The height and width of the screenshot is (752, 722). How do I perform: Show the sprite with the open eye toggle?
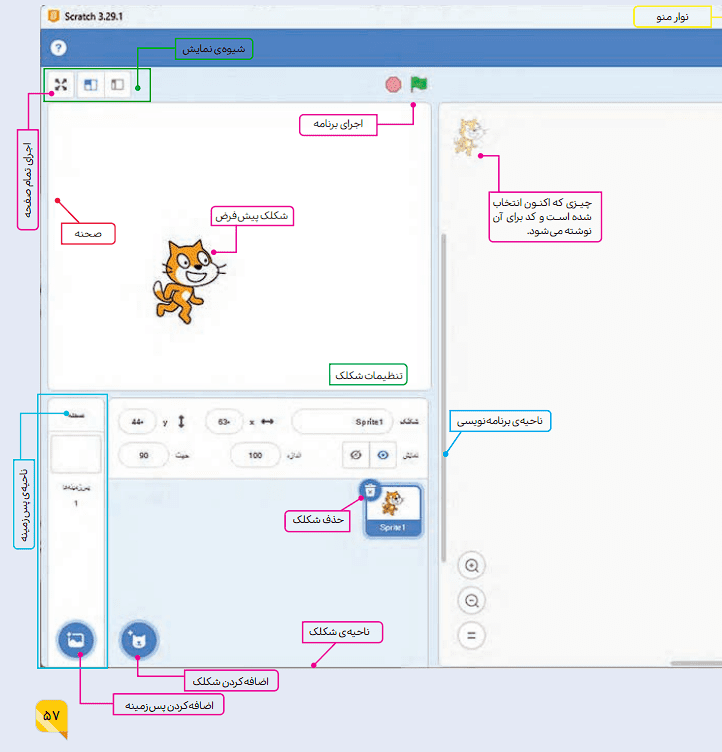pyautogui.click(x=384, y=454)
